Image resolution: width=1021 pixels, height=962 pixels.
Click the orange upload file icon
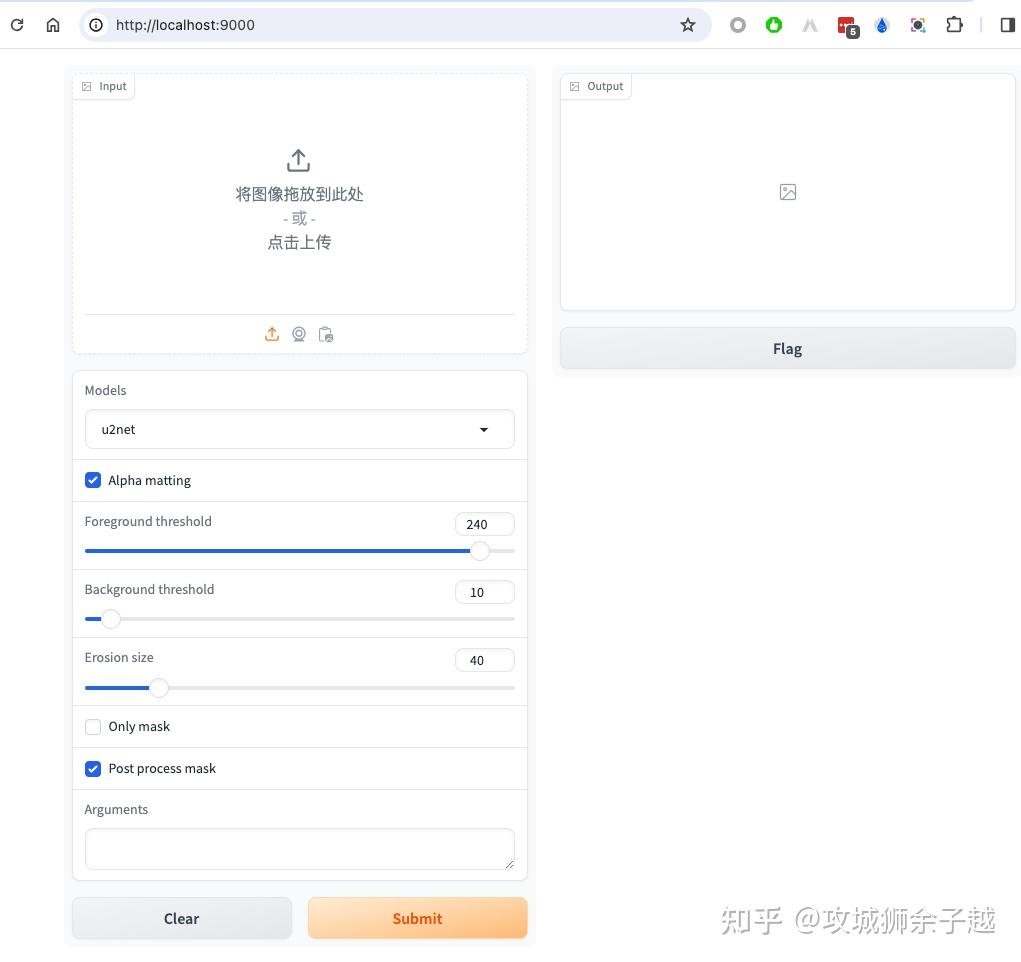click(x=271, y=334)
